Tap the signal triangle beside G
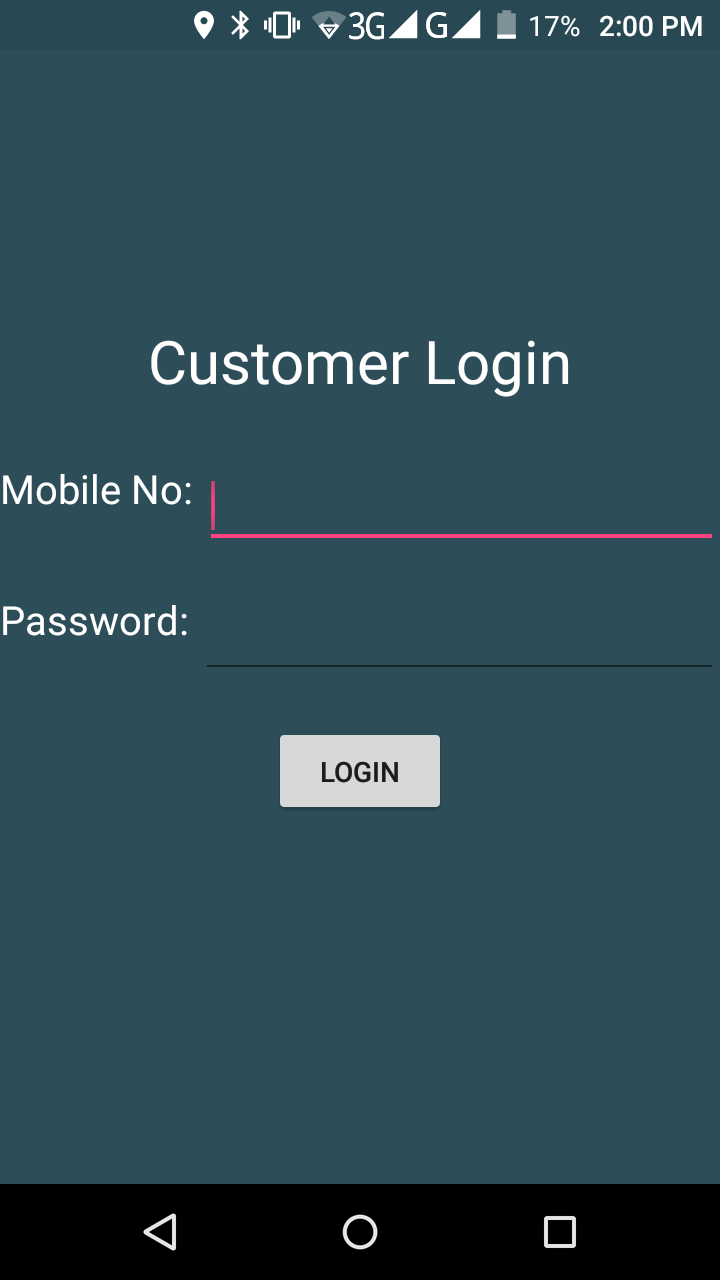The height and width of the screenshot is (1280, 720). (x=466, y=26)
